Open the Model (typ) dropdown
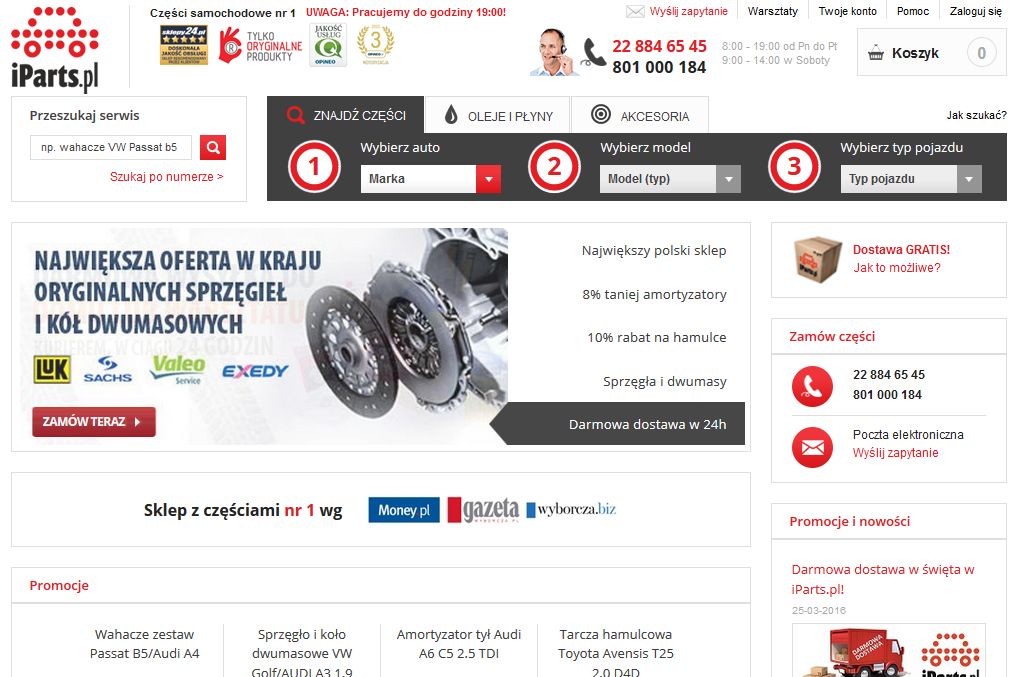This screenshot has width=1016, height=677. (x=670, y=179)
